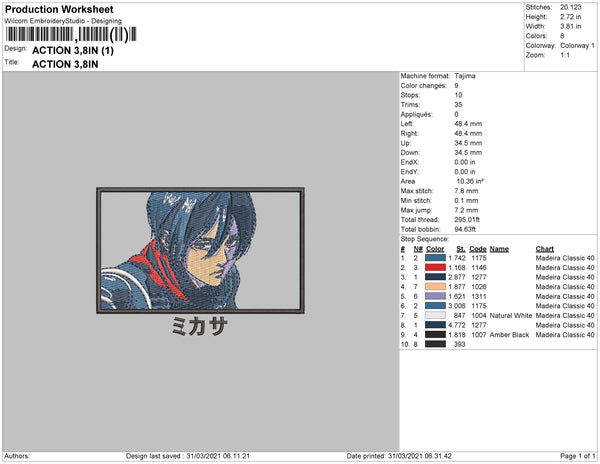Click the 'Up:' measurement label

pyautogui.click(x=406, y=143)
